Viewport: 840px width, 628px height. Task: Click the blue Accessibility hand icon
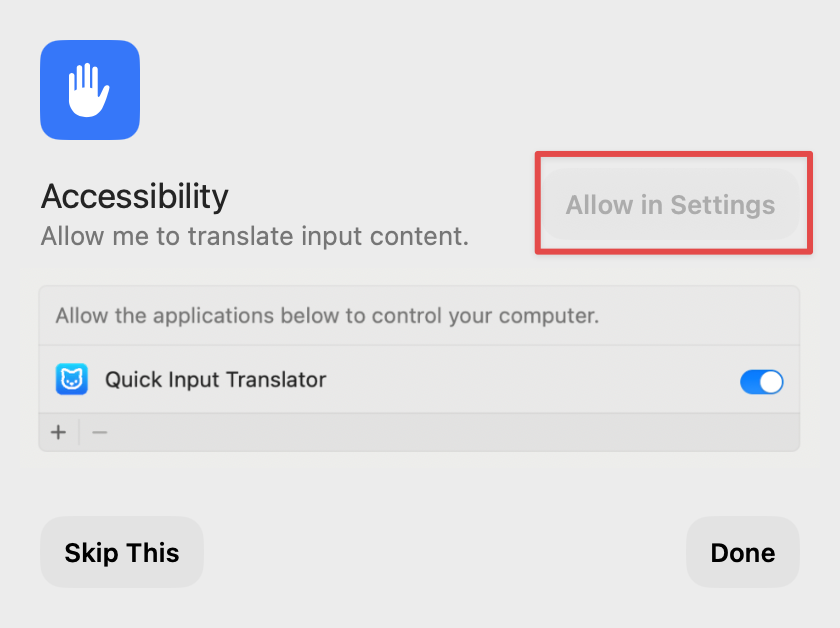pos(90,90)
